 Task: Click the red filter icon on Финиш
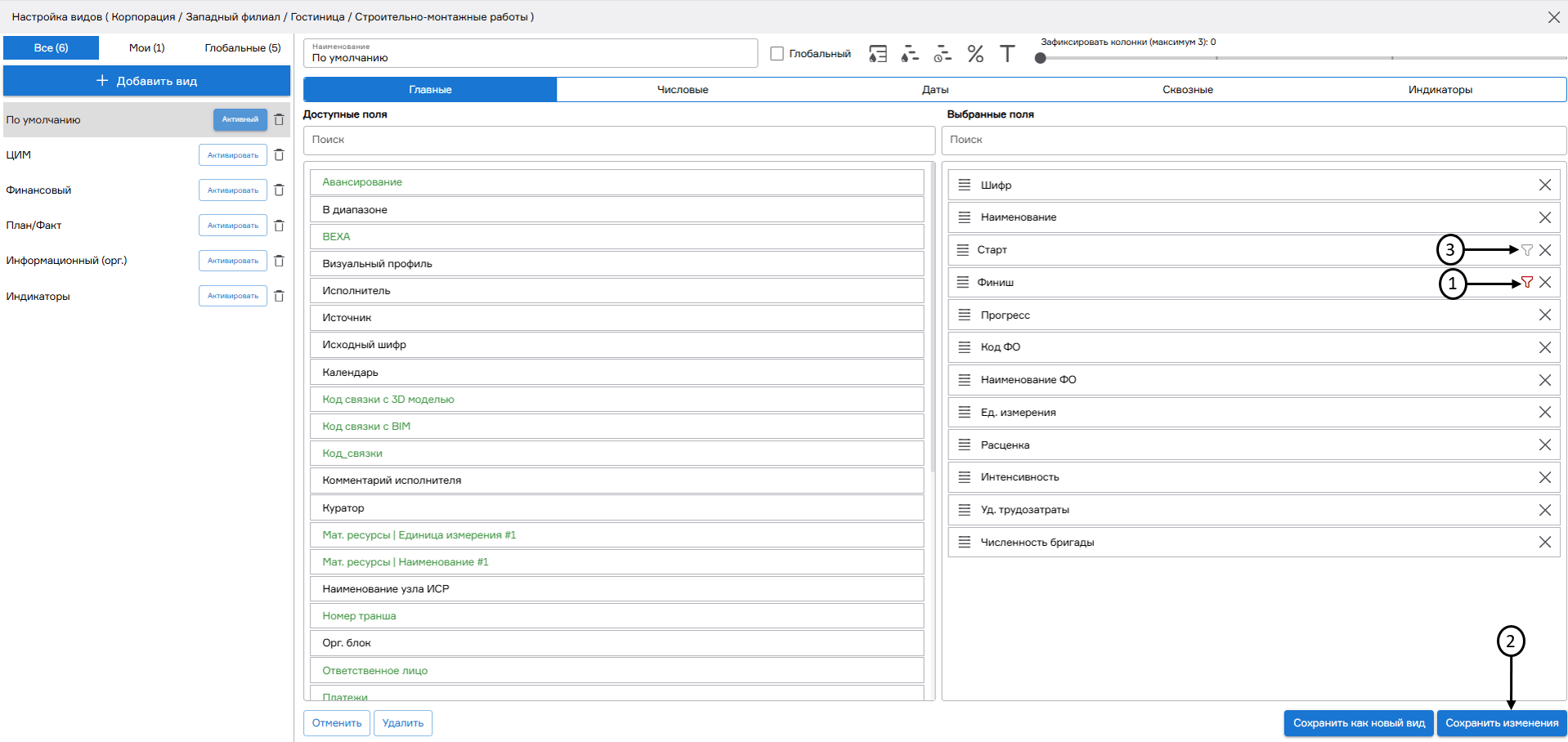pos(1526,282)
